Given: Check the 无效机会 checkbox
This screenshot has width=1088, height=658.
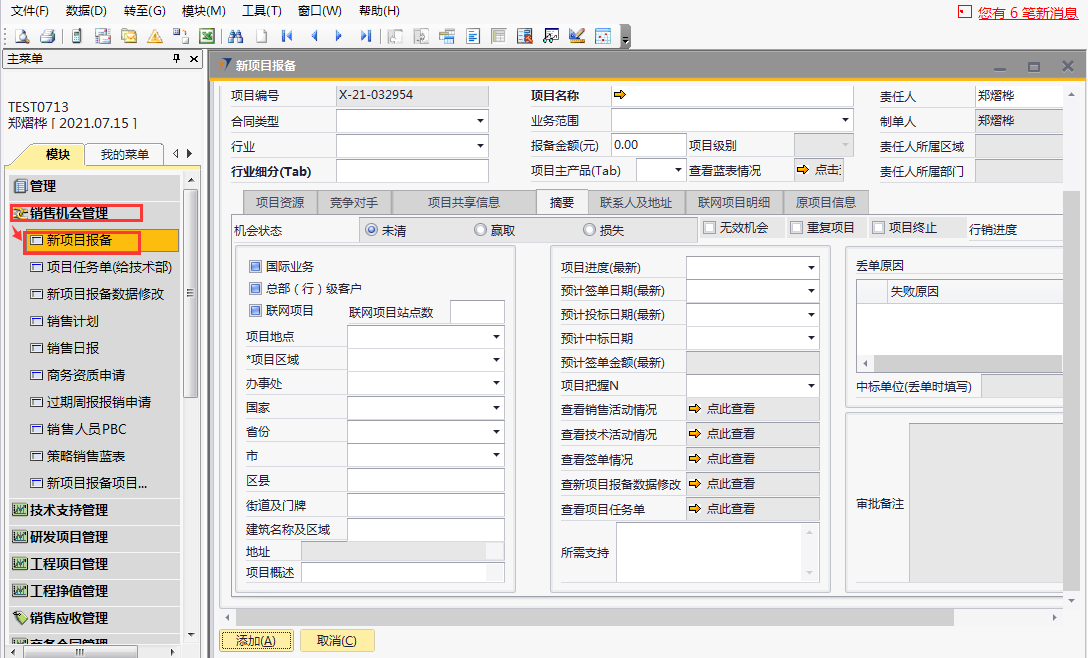Looking at the screenshot, I should coord(709,228).
